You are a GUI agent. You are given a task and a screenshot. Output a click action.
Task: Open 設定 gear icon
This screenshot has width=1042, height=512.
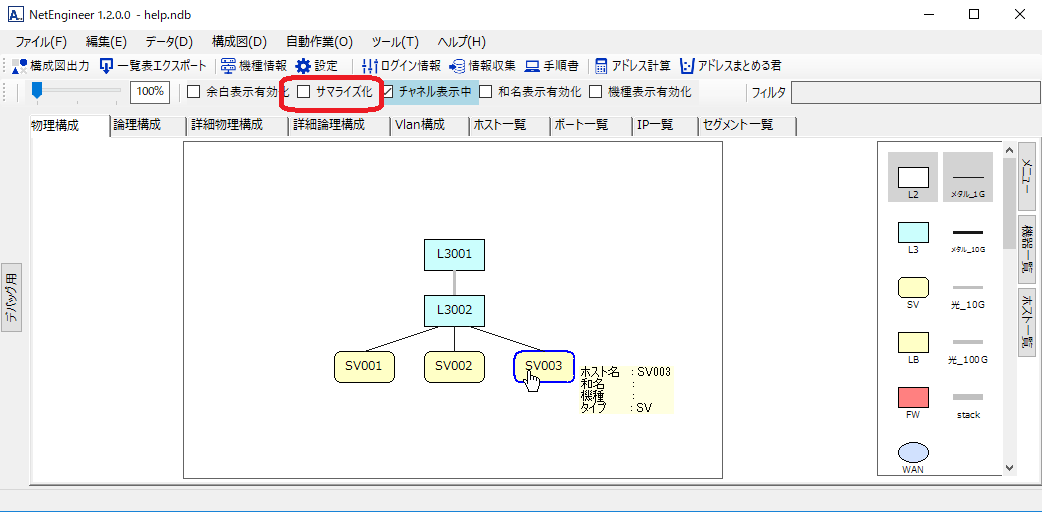tap(303, 66)
